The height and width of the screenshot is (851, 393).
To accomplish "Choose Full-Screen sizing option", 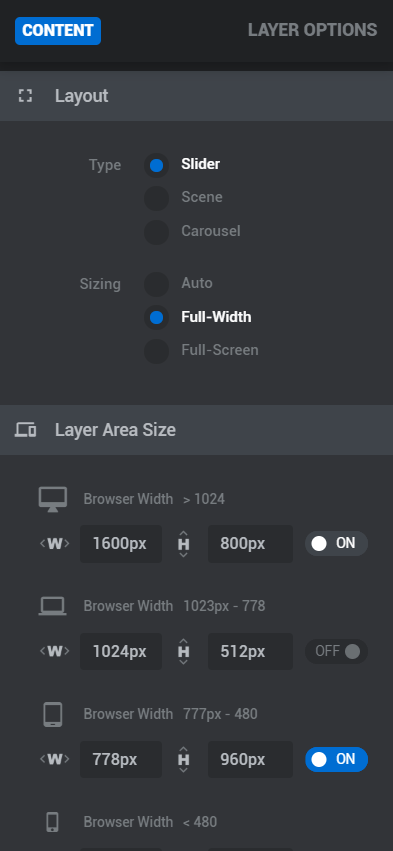I will point(156,351).
